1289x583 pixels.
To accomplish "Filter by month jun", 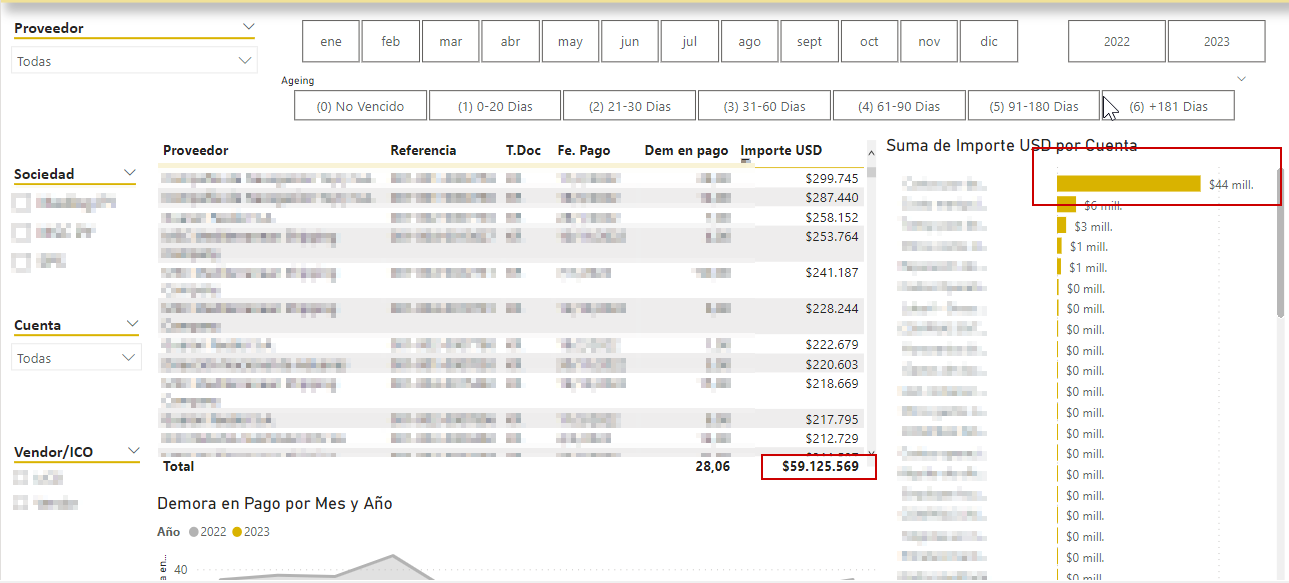I will [x=630, y=41].
